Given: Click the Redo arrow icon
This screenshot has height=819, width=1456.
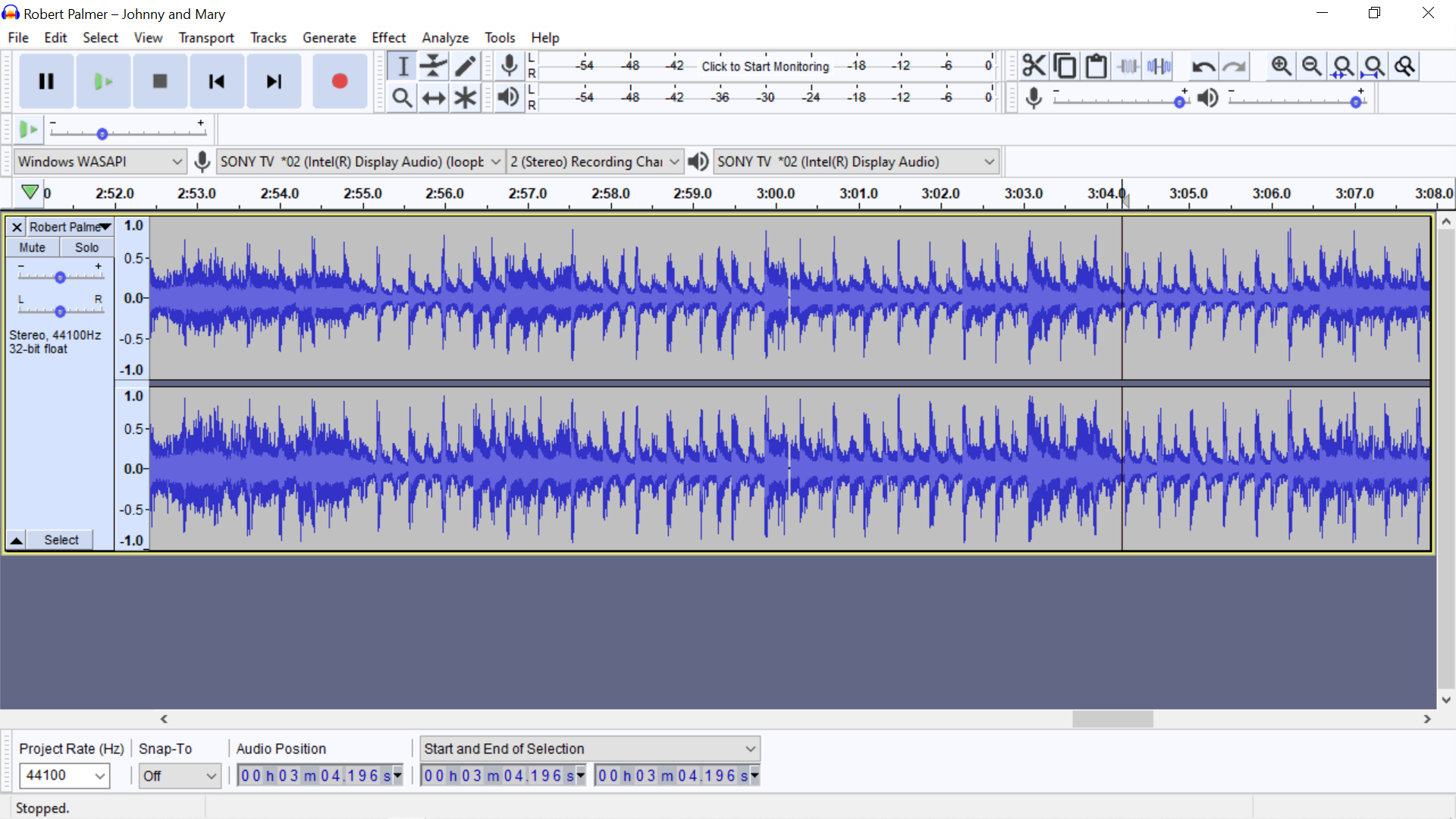Looking at the screenshot, I should click(1235, 66).
